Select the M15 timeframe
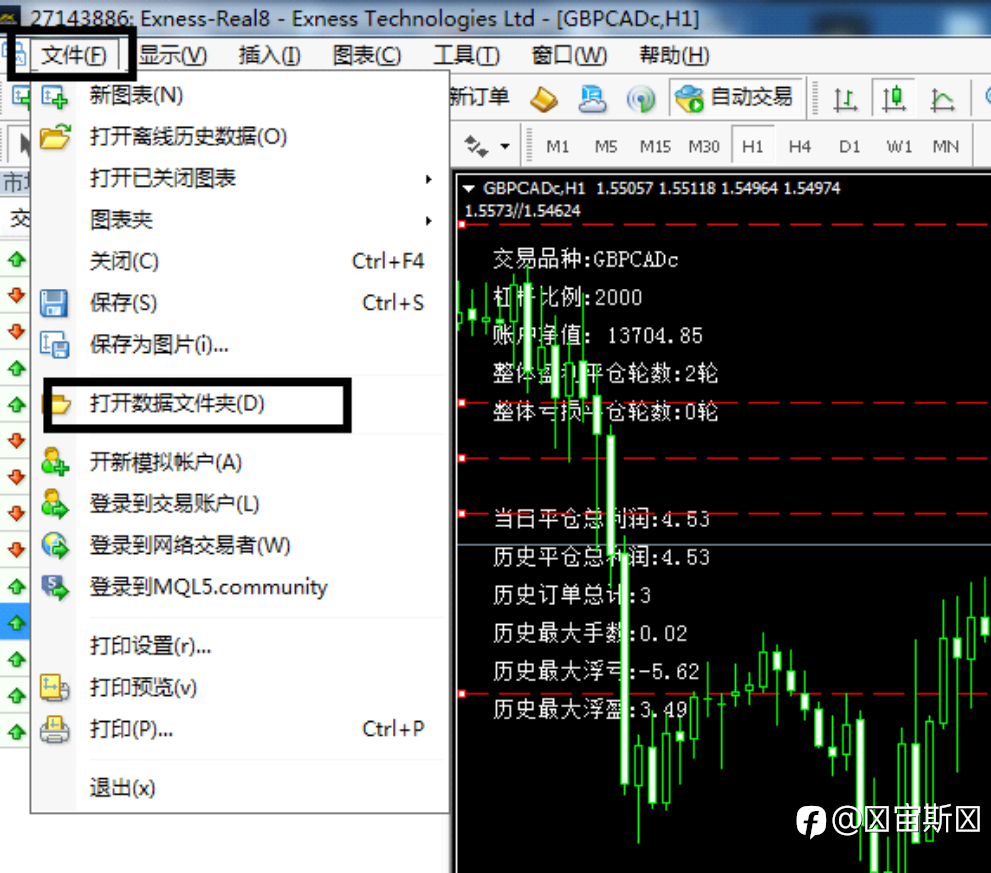 tap(655, 147)
